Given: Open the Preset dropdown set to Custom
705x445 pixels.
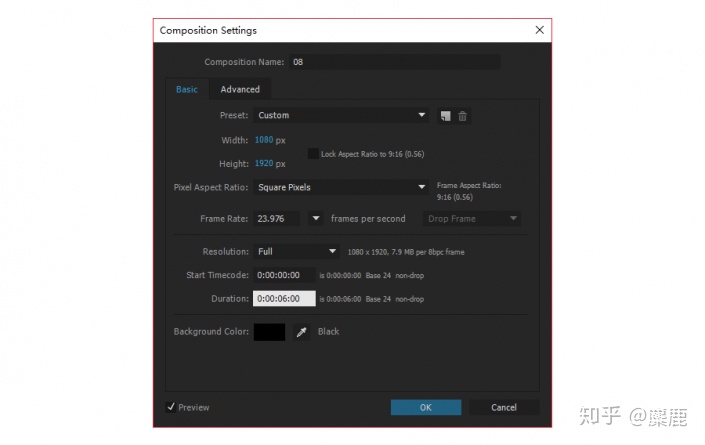Looking at the screenshot, I should (341, 115).
